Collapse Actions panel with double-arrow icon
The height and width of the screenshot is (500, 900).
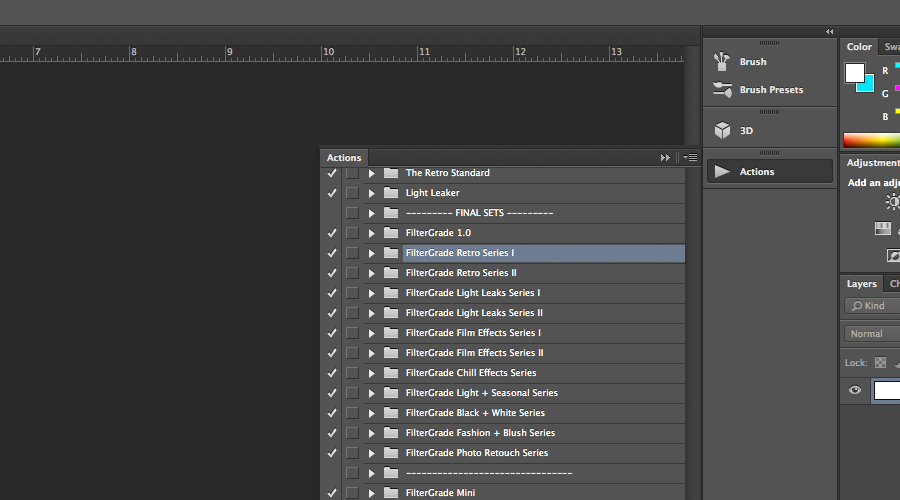coord(665,157)
